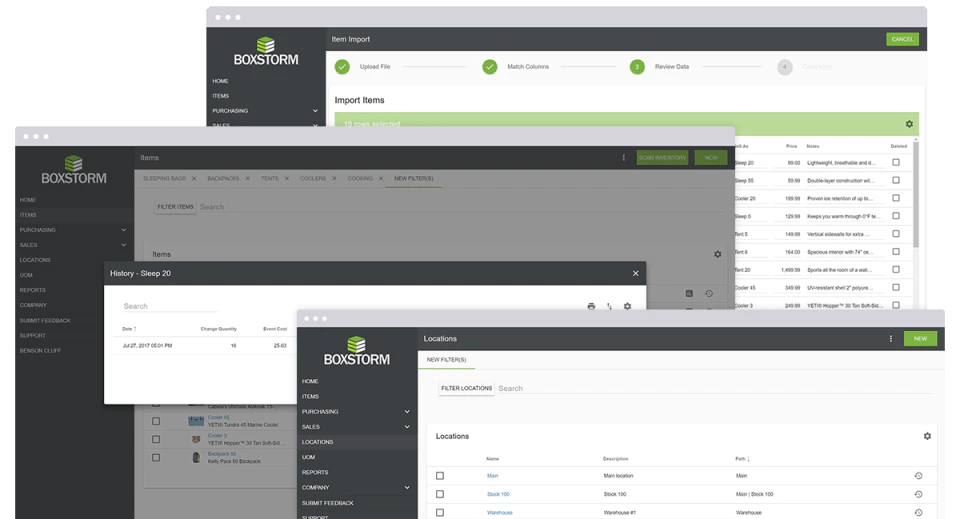Click the Locations search field
This screenshot has height=519, width=960.
point(715,389)
